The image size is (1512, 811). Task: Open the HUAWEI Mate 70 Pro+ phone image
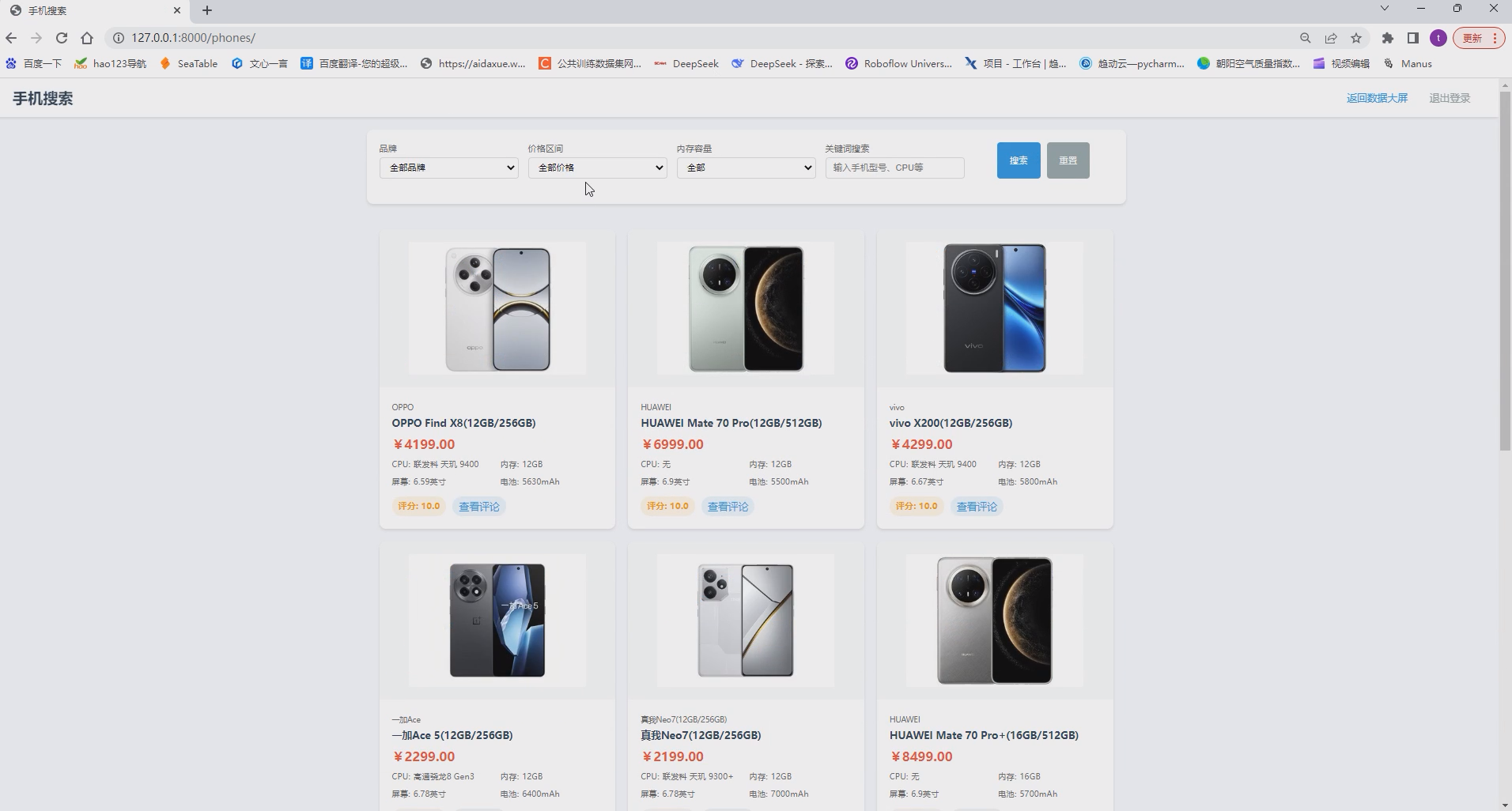pyautogui.click(x=995, y=621)
